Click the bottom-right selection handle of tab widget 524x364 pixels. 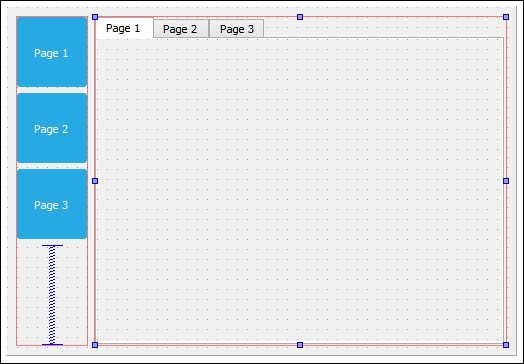click(x=506, y=345)
